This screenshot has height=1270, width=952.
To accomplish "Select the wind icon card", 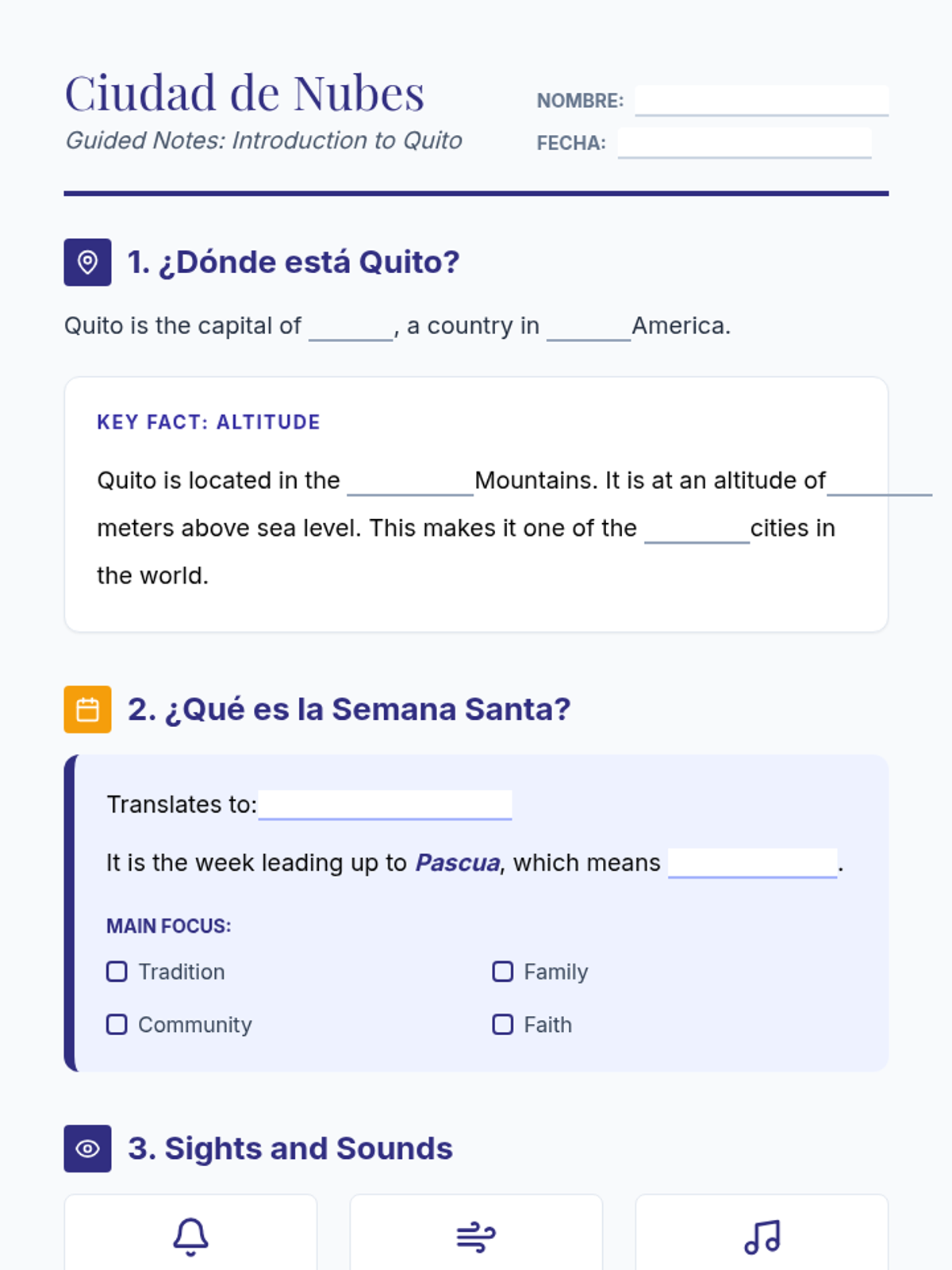I will coord(476,1233).
